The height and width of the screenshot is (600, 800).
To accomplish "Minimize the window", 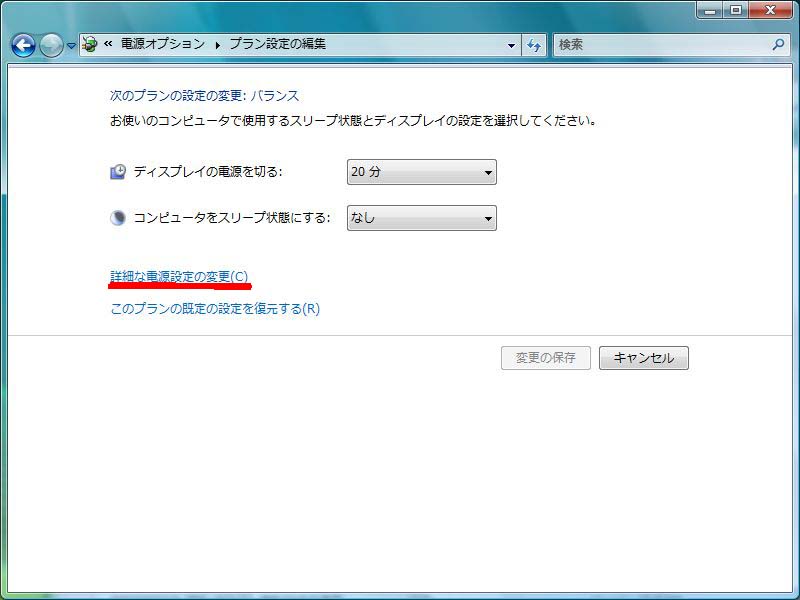I will (x=711, y=10).
